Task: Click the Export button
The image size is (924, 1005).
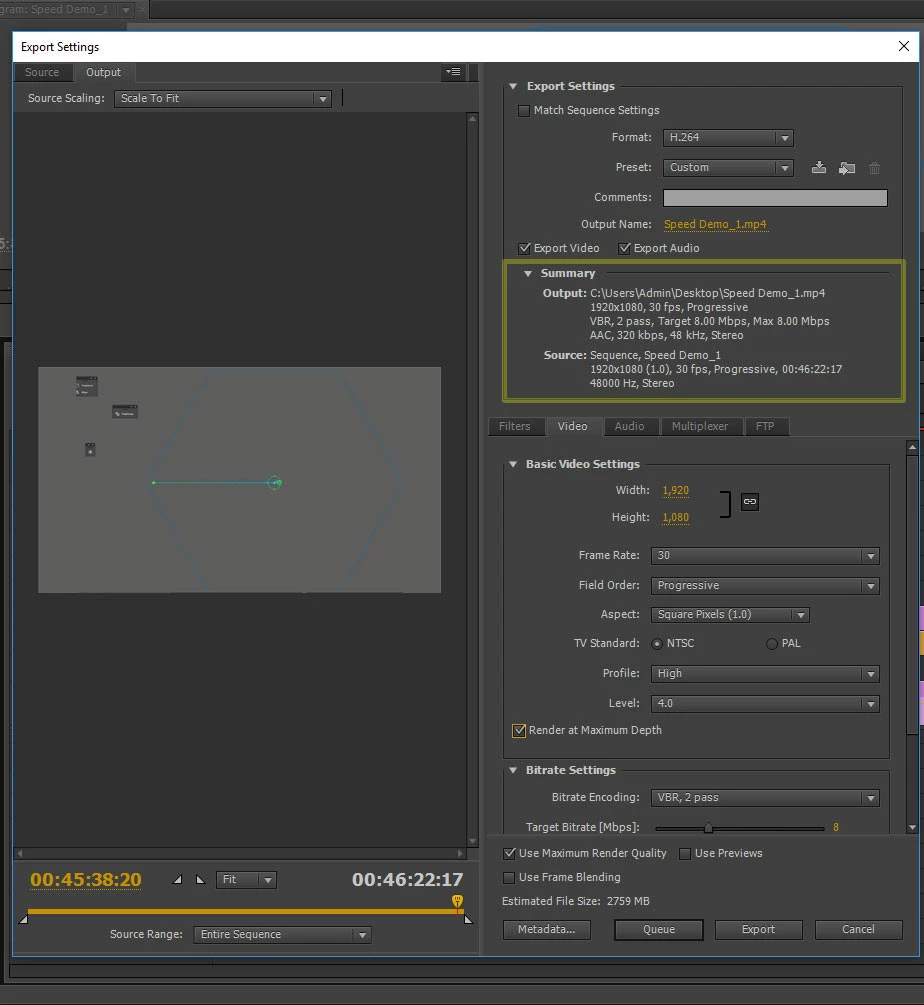Action: [x=759, y=929]
